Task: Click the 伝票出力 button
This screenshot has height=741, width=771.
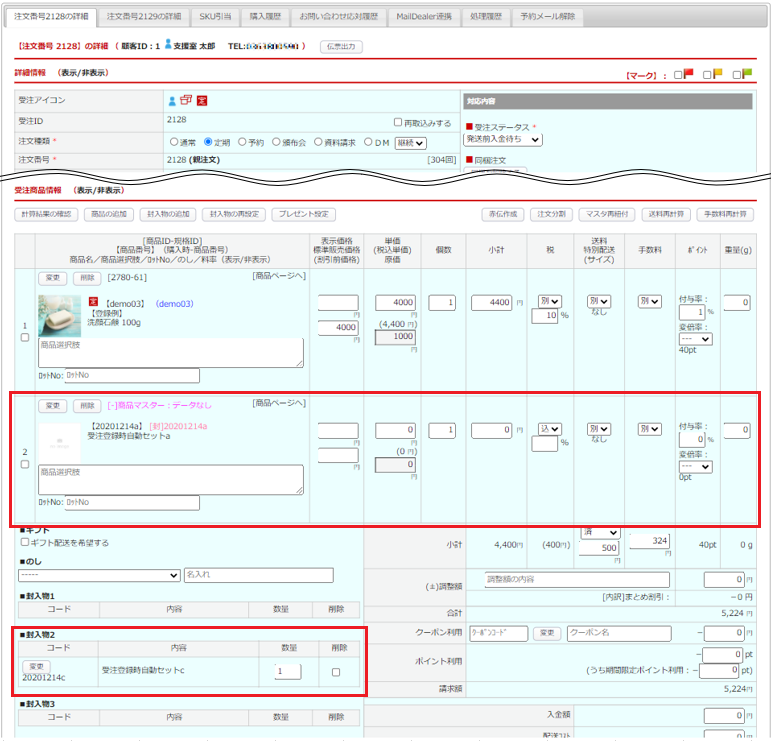Action: (x=341, y=47)
